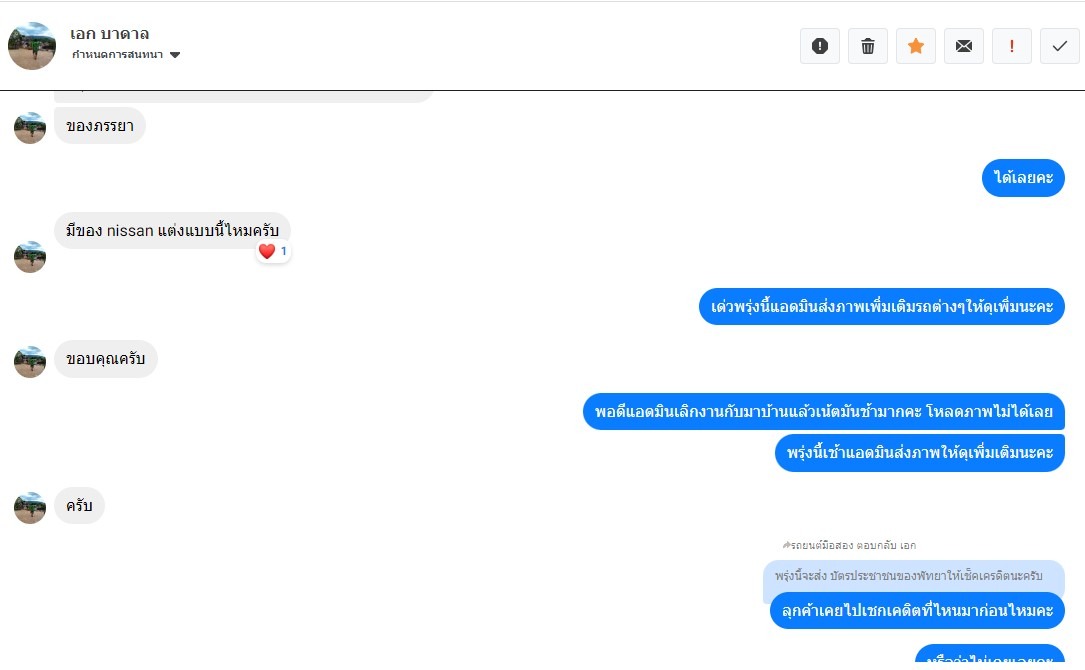1085x670 pixels.
Task: Flag conversation with red exclamation icon
Action: click(1012, 46)
